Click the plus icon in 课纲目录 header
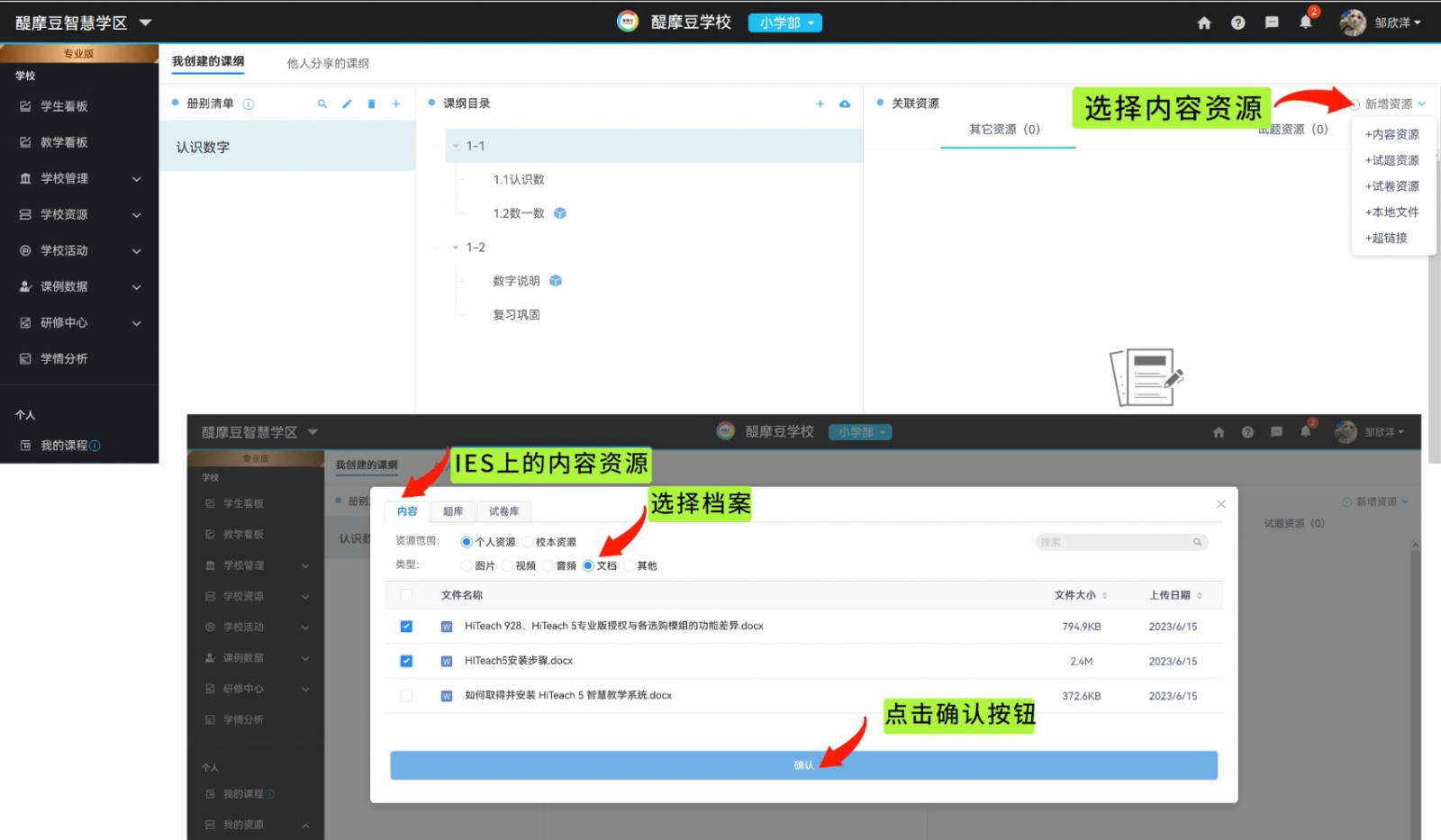This screenshot has width=1441, height=840. point(820,104)
